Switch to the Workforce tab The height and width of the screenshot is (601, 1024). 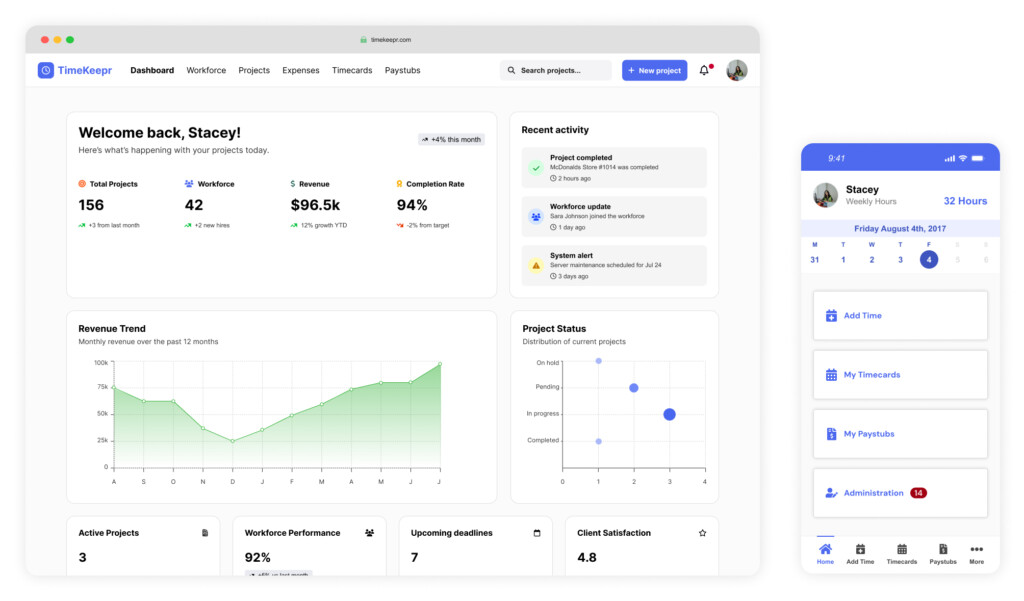[206, 71]
